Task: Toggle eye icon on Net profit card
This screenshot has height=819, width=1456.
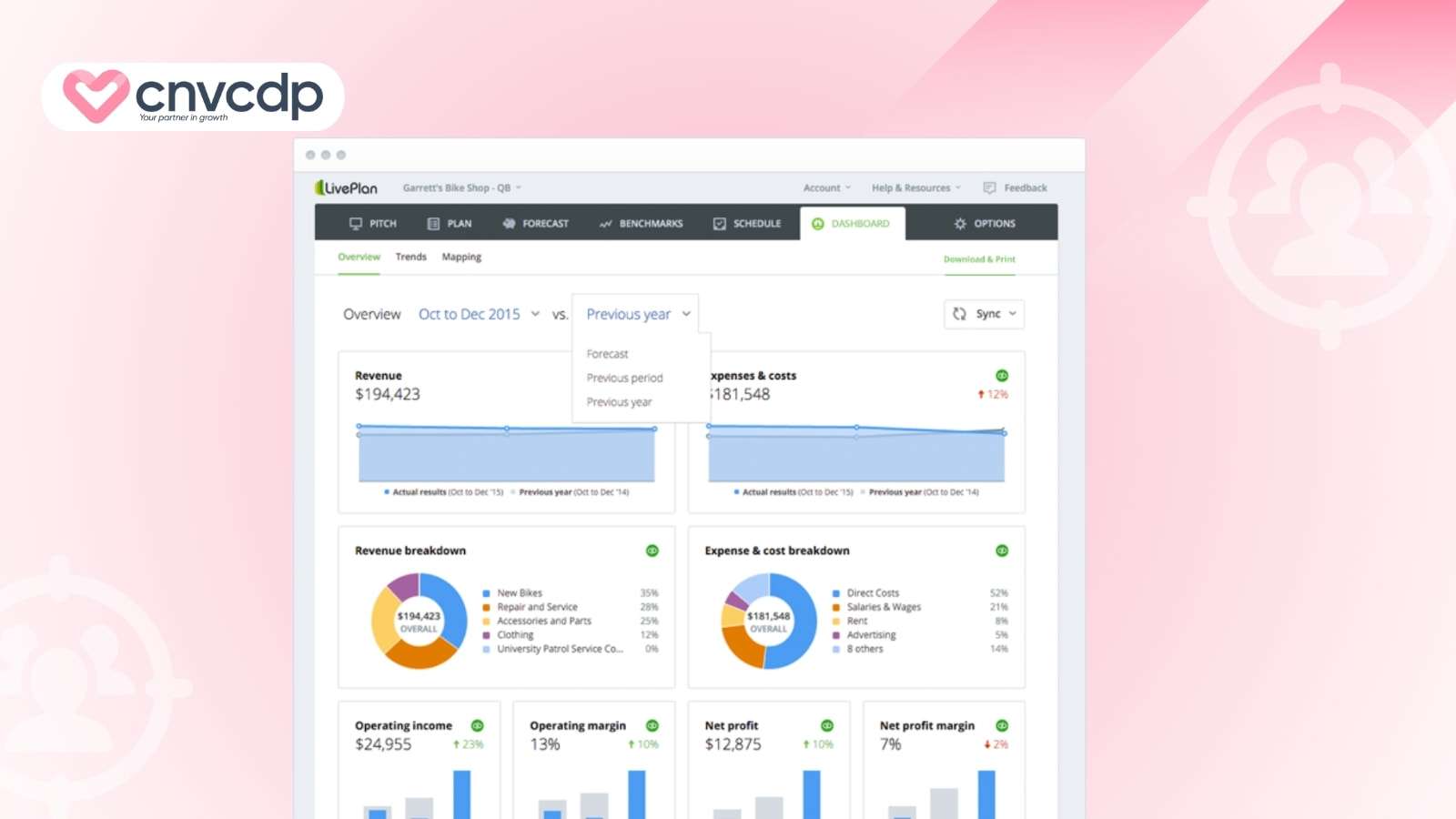Action: pos(826,725)
